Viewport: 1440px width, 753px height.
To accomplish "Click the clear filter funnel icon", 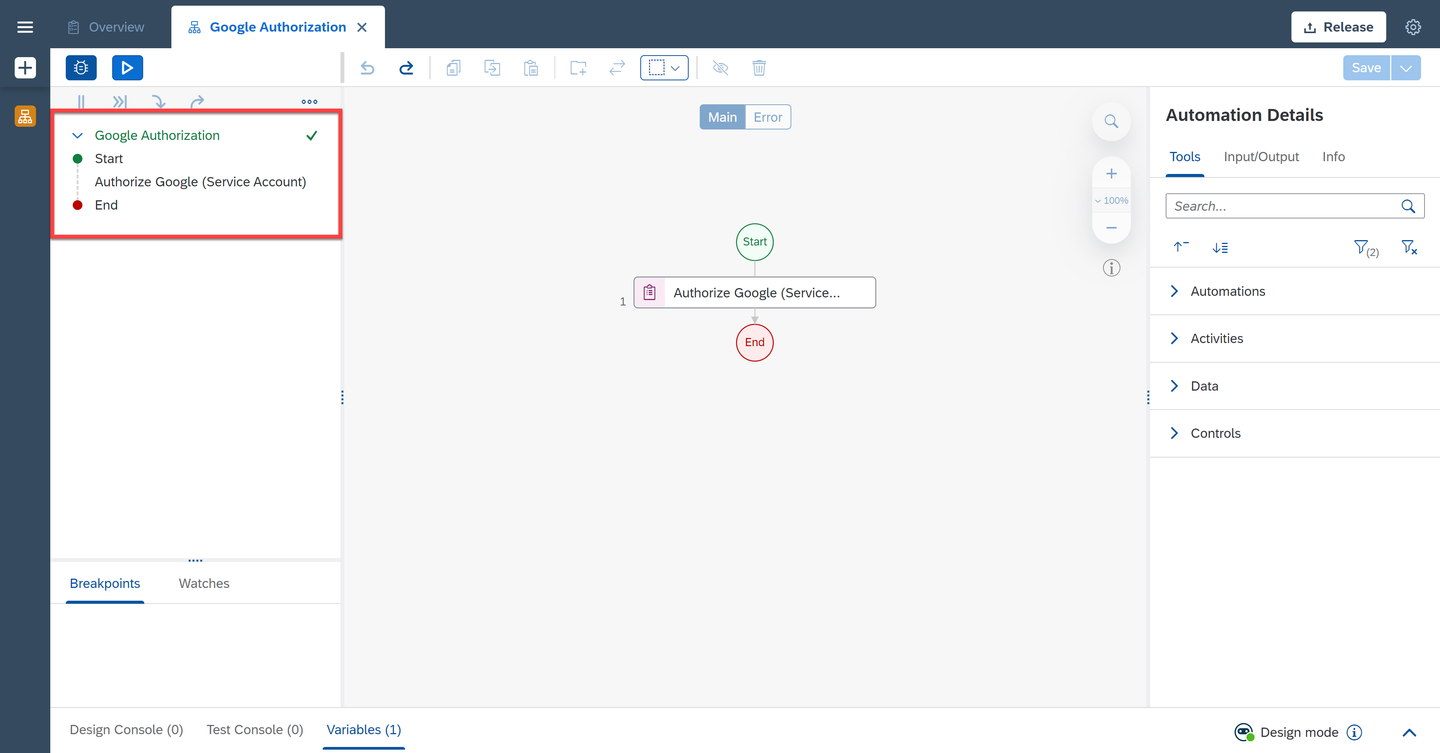I will pos(1409,247).
